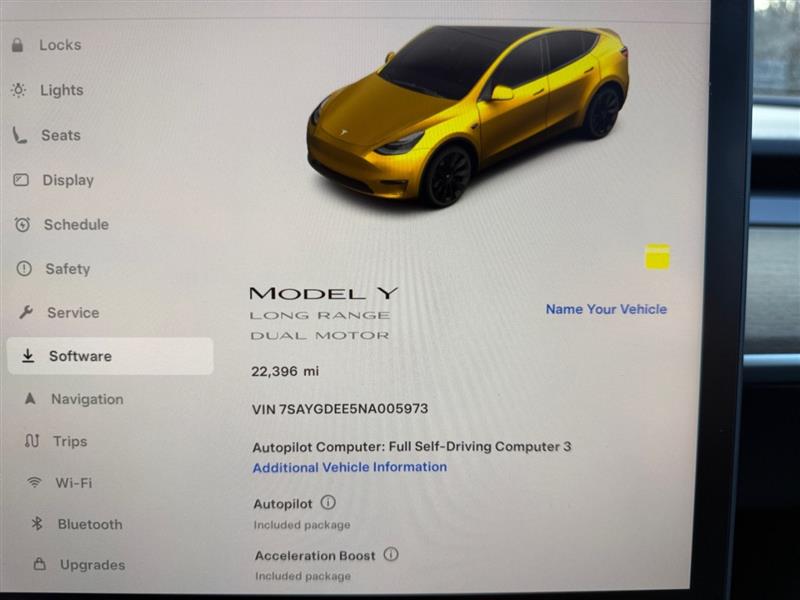This screenshot has width=800, height=600.
Task: Open Display screen icon
Action: click(x=21, y=180)
